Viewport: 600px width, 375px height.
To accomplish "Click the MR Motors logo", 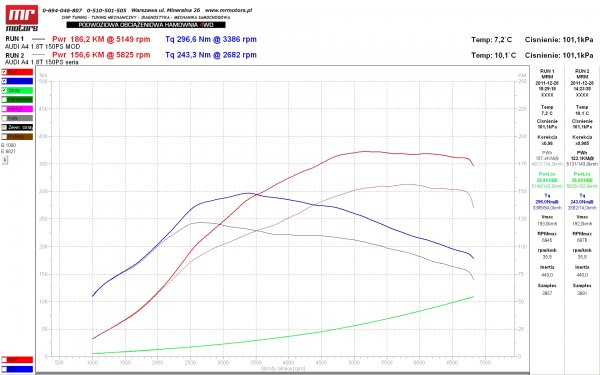I will [x=22, y=18].
